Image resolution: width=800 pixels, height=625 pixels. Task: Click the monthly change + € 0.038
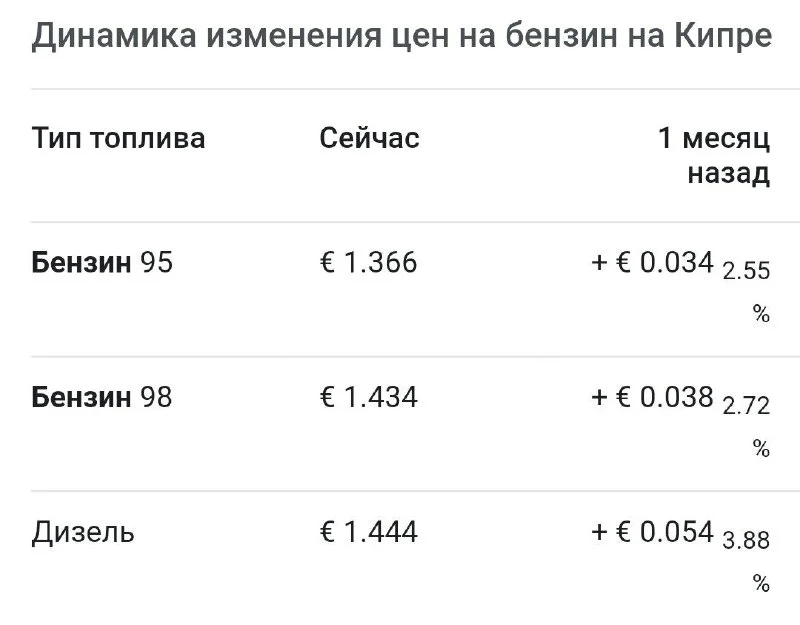[x=652, y=398]
